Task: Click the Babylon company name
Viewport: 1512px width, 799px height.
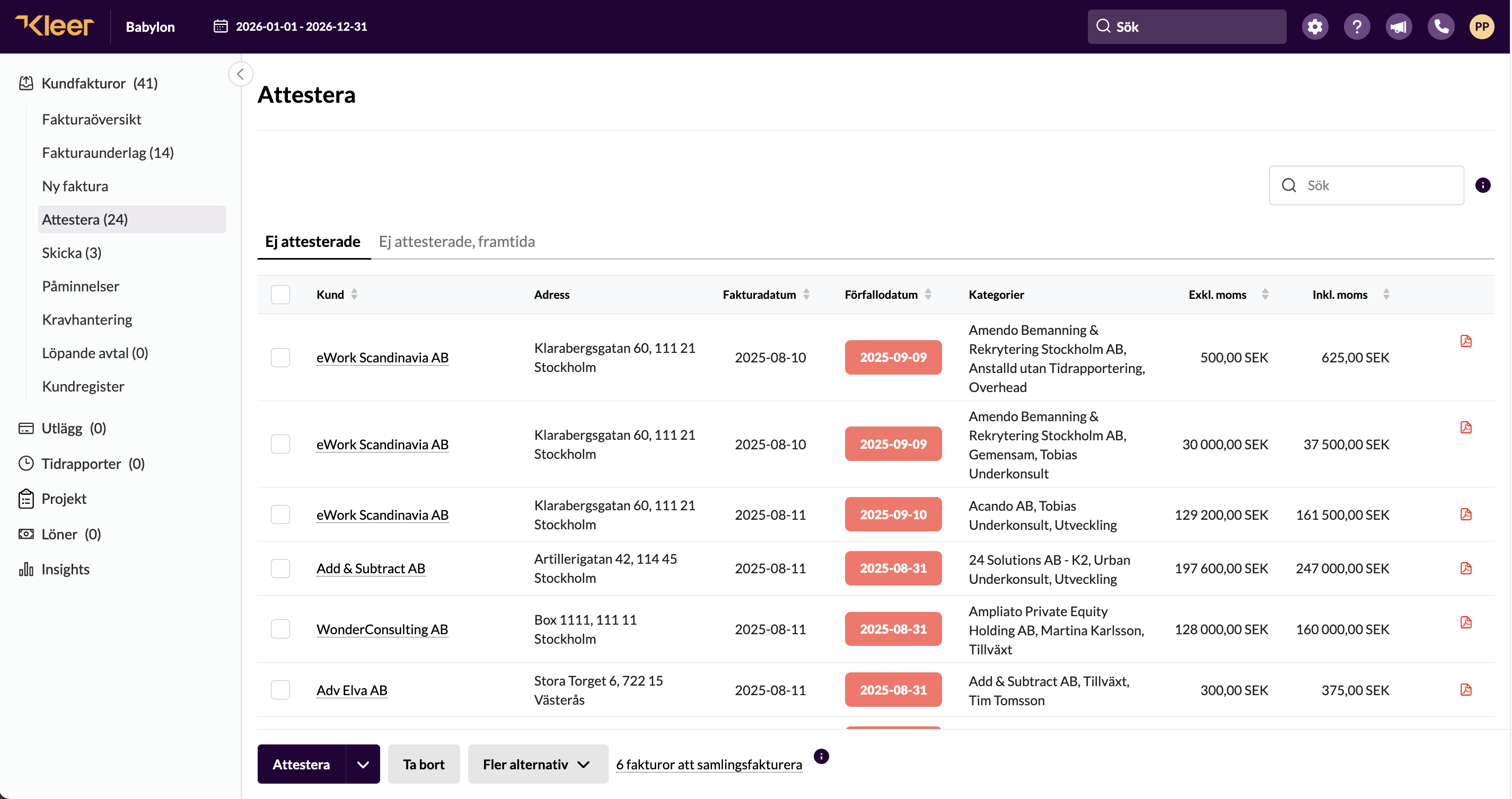Action: pos(150,27)
